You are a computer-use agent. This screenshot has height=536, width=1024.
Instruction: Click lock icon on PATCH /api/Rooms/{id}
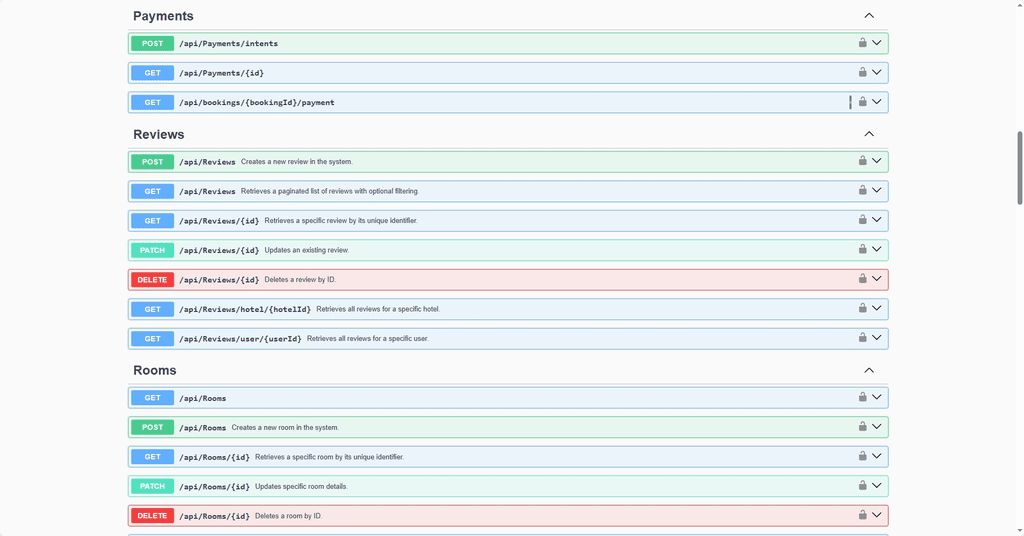pyautogui.click(x=862, y=485)
